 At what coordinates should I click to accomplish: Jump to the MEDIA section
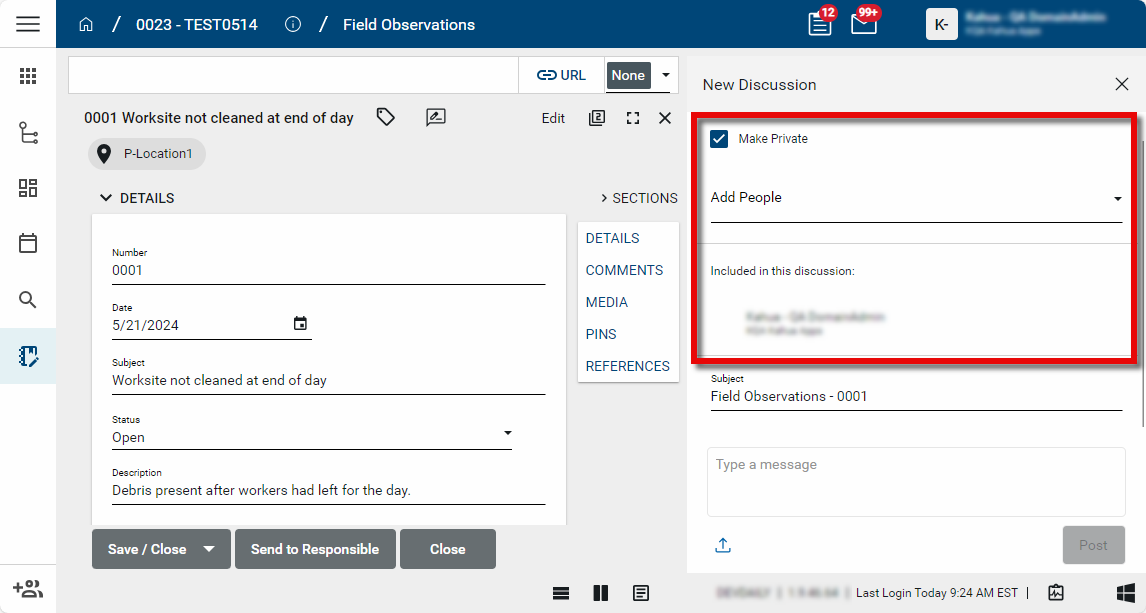(607, 302)
